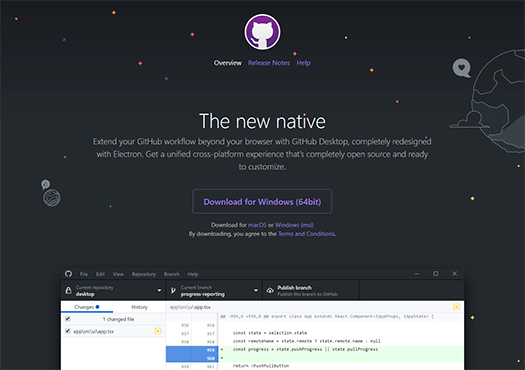
Task: Follow the macOS download link
Action: pyautogui.click(x=257, y=225)
